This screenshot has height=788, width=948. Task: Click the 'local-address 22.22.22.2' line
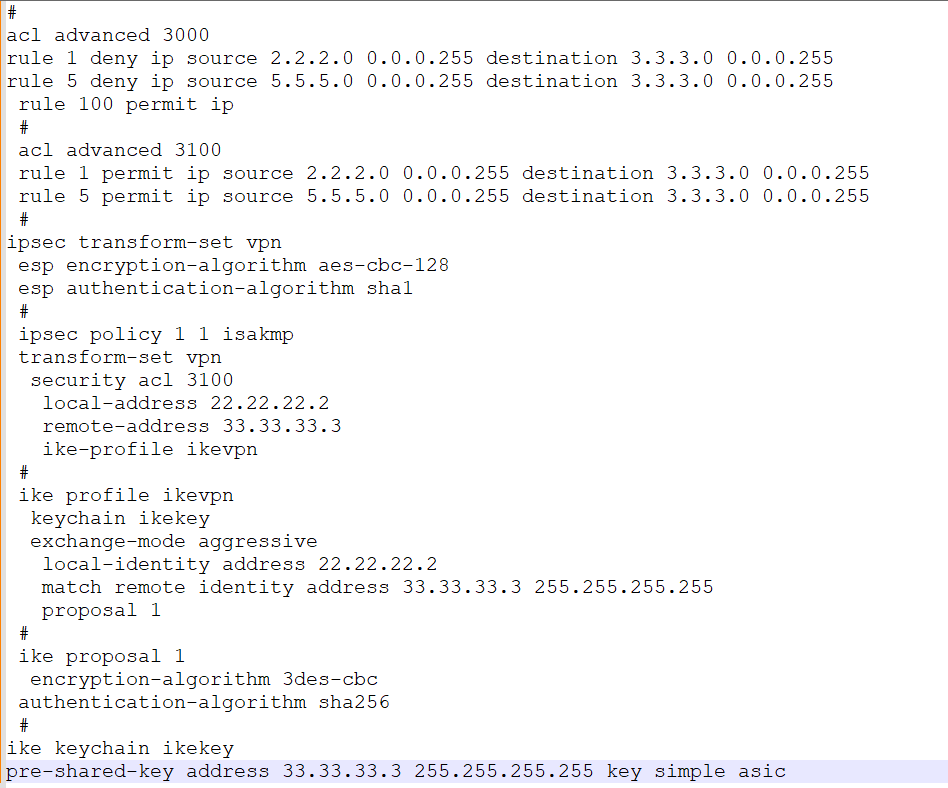click(185, 403)
